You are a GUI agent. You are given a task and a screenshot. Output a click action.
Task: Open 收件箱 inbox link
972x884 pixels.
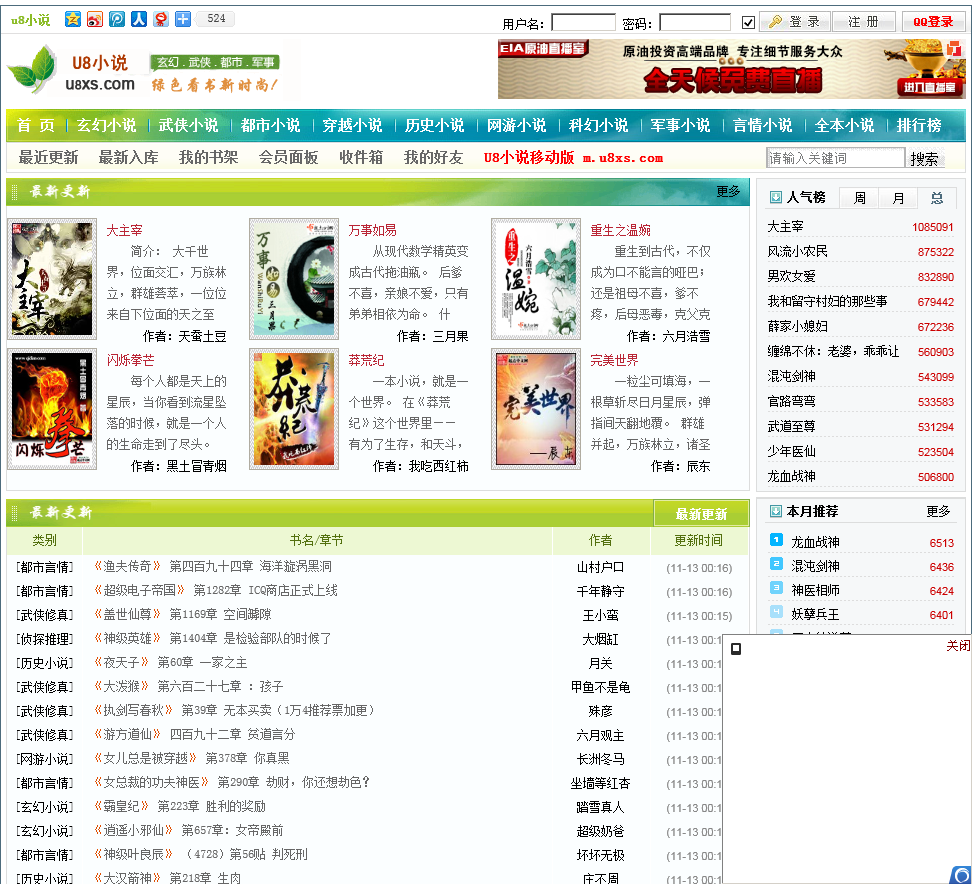pos(361,157)
